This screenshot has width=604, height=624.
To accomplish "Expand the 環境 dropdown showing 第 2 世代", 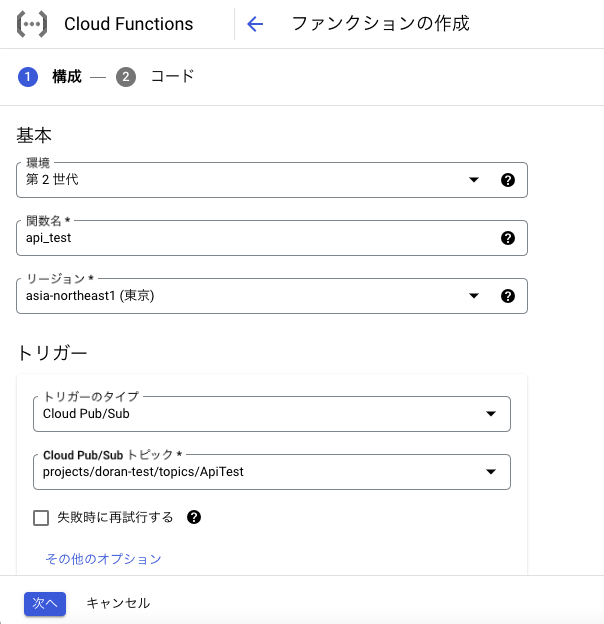I will [272, 180].
